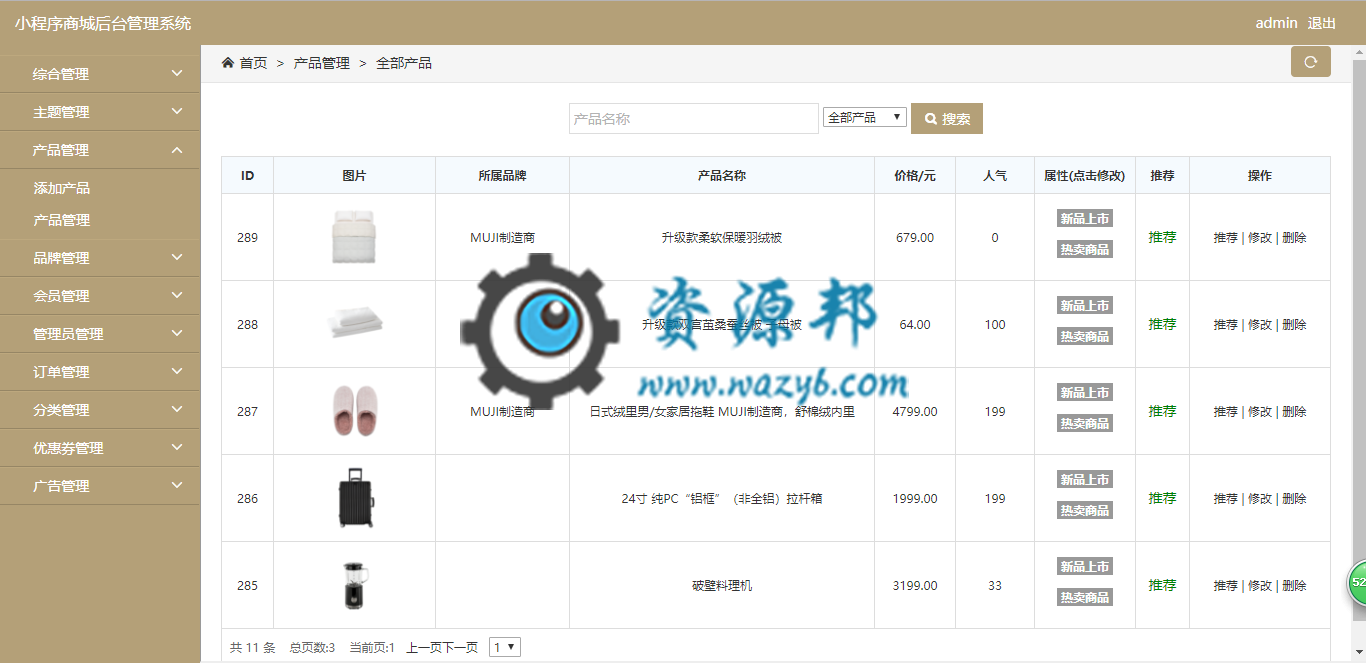The width and height of the screenshot is (1366, 663).
Task: Click the admin username
Action: 1276,23
